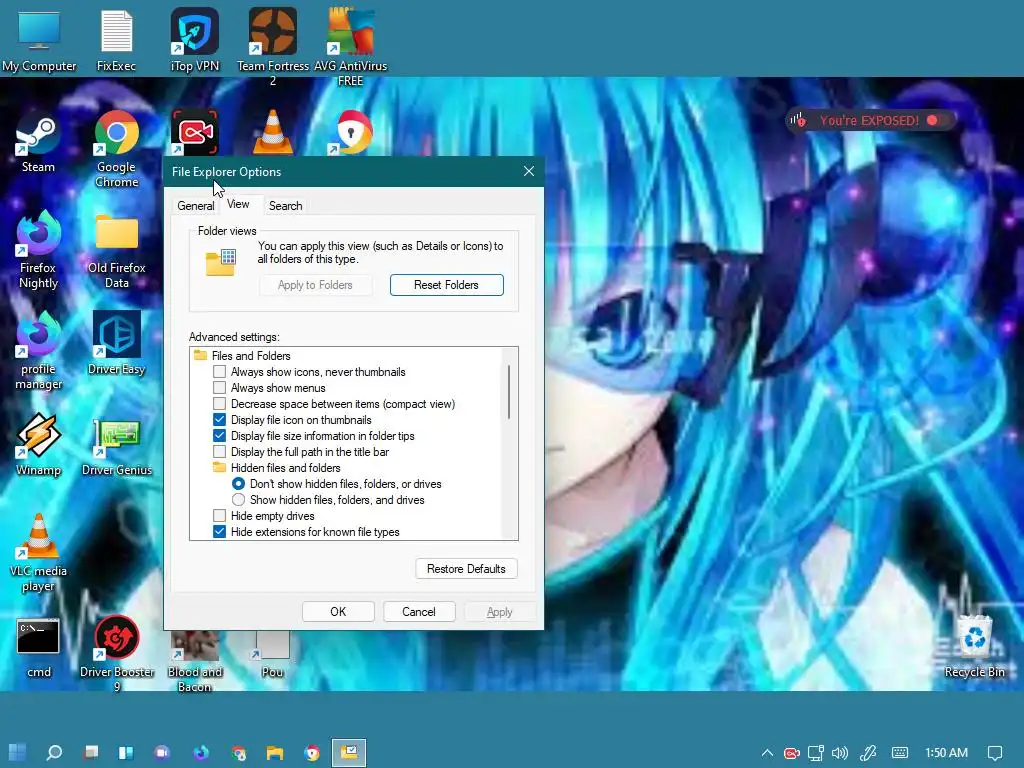This screenshot has width=1024, height=768.
Task: Click the You're EXPOSED! VPN widget
Action: [869, 120]
